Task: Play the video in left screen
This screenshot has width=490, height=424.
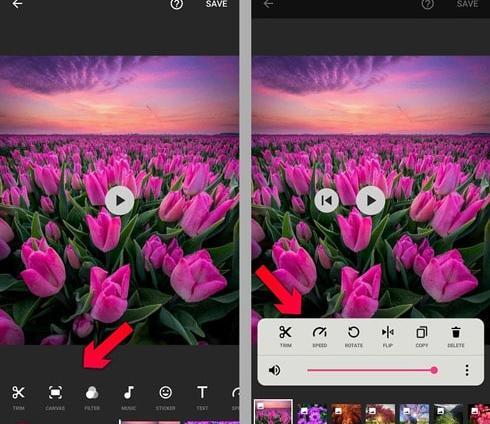Action: (x=120, y=201)
